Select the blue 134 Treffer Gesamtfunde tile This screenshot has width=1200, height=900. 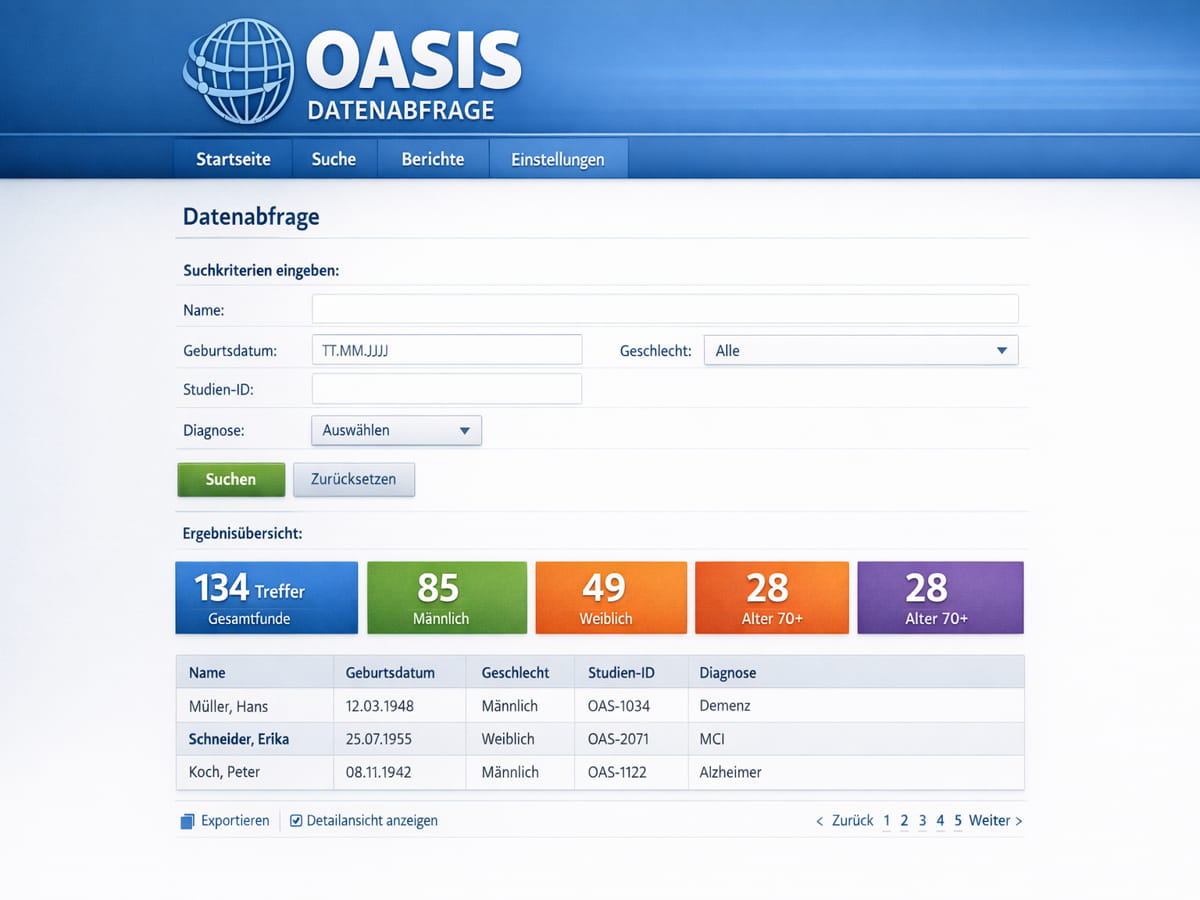pyautogui.click(x=267, y=598)
